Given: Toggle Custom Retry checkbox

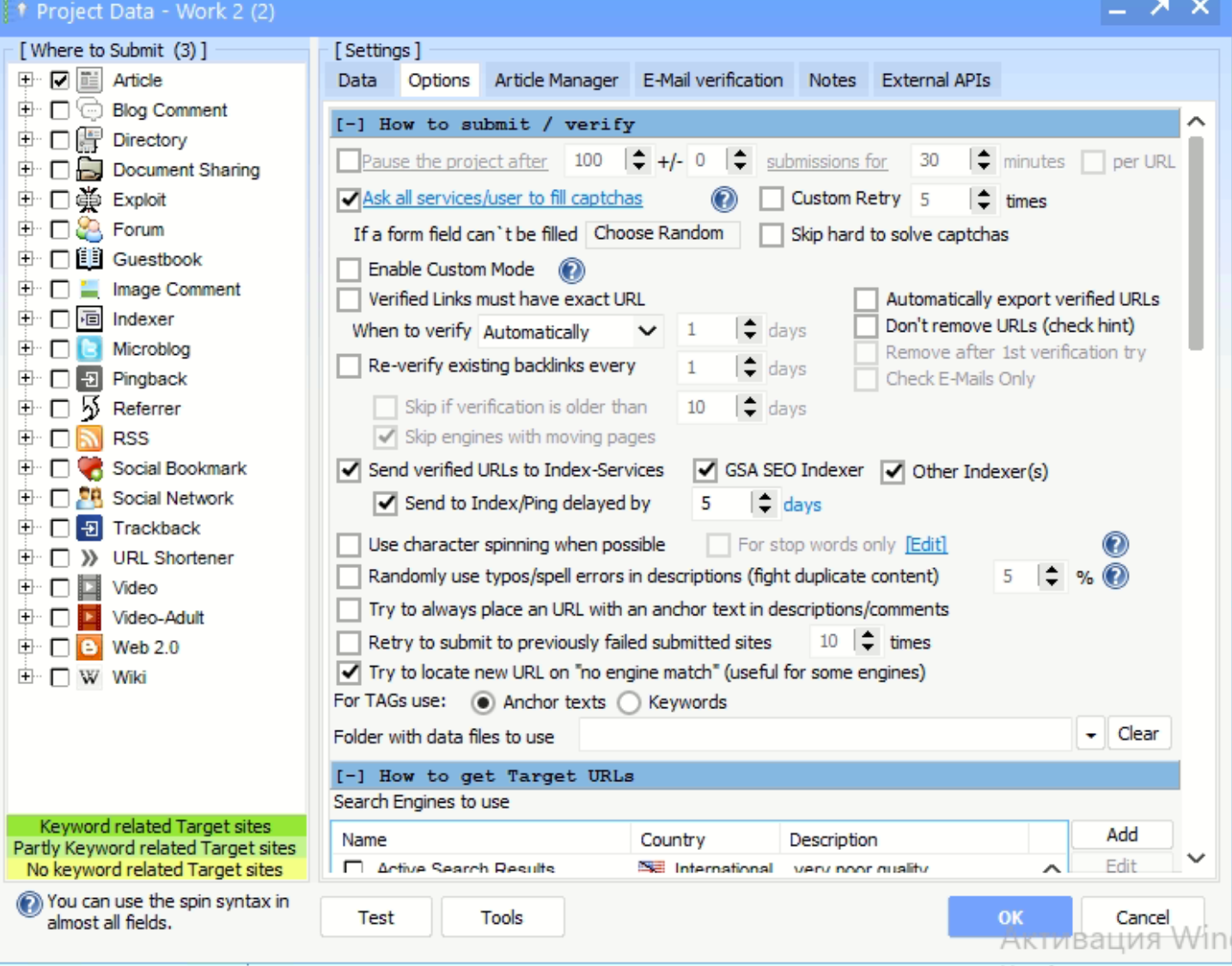Looking at the screenshot, I should tap(772, 199).
